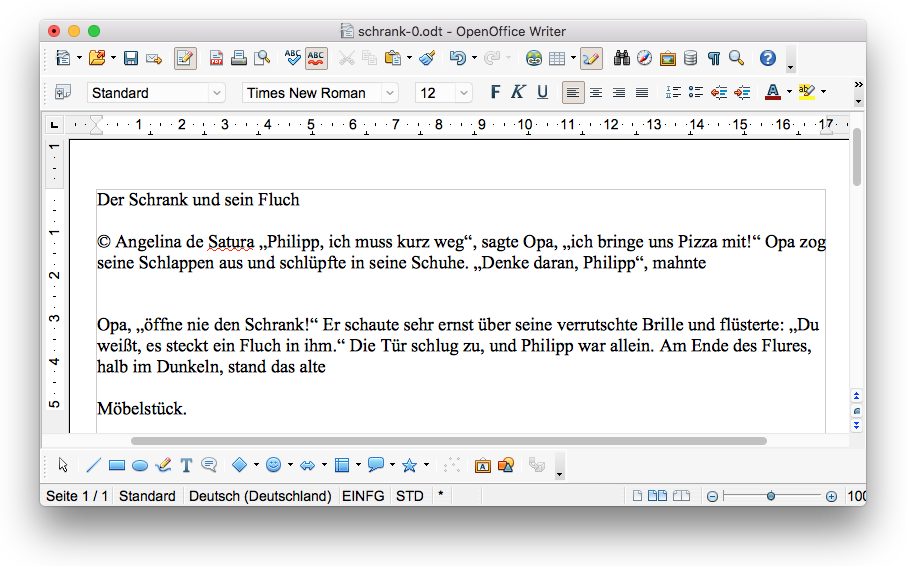Toggle Underline (U) formatting
Viewport: 906px width, 566px height.
point(542,92)
